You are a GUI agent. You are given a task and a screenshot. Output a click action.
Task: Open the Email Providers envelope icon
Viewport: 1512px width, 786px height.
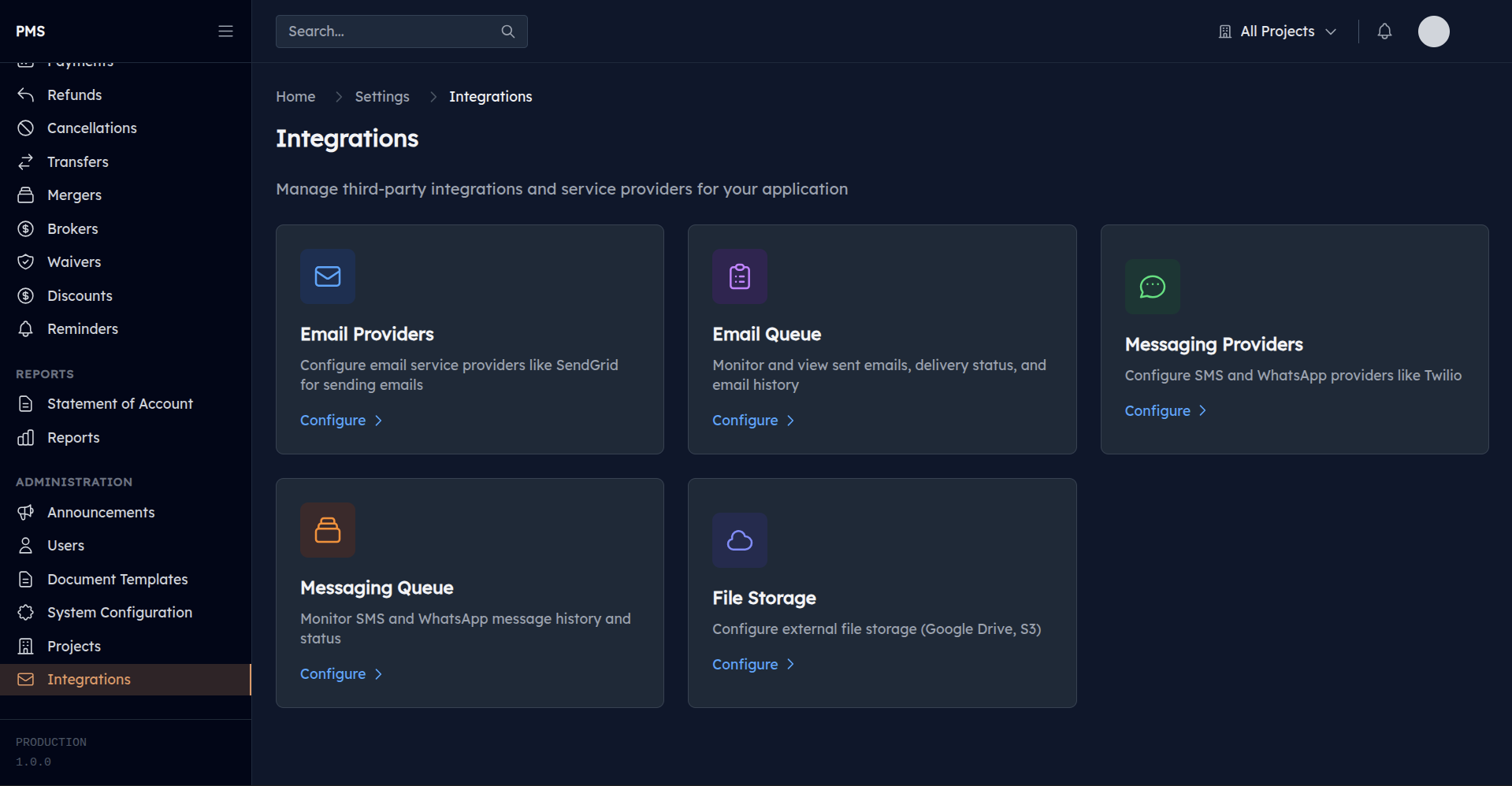(x=327, y=276)
